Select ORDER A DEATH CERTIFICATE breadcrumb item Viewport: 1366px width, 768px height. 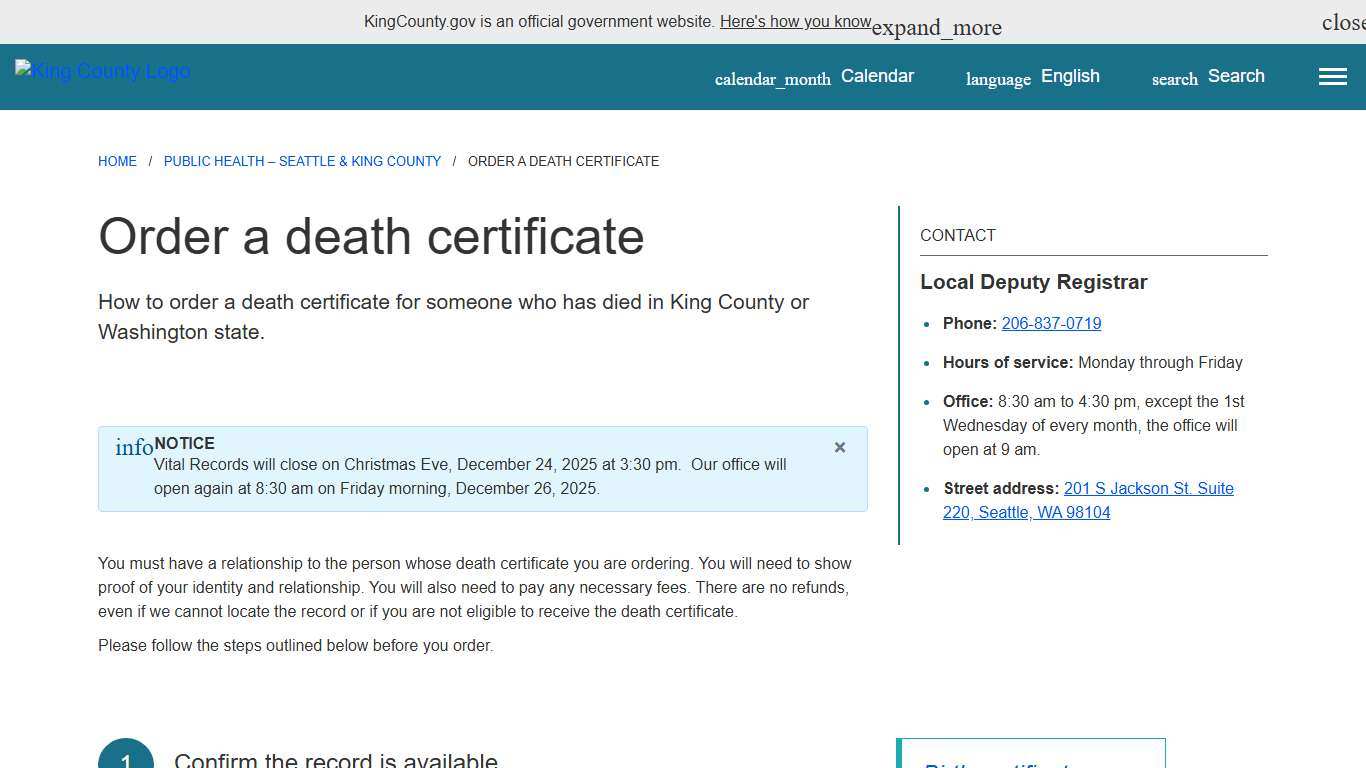point(563,161)
